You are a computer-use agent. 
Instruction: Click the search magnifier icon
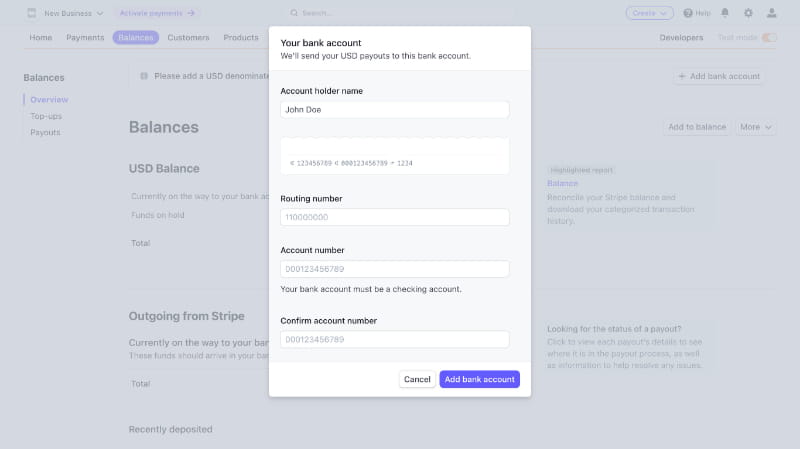pyautogui.click(x=294, y=13)
